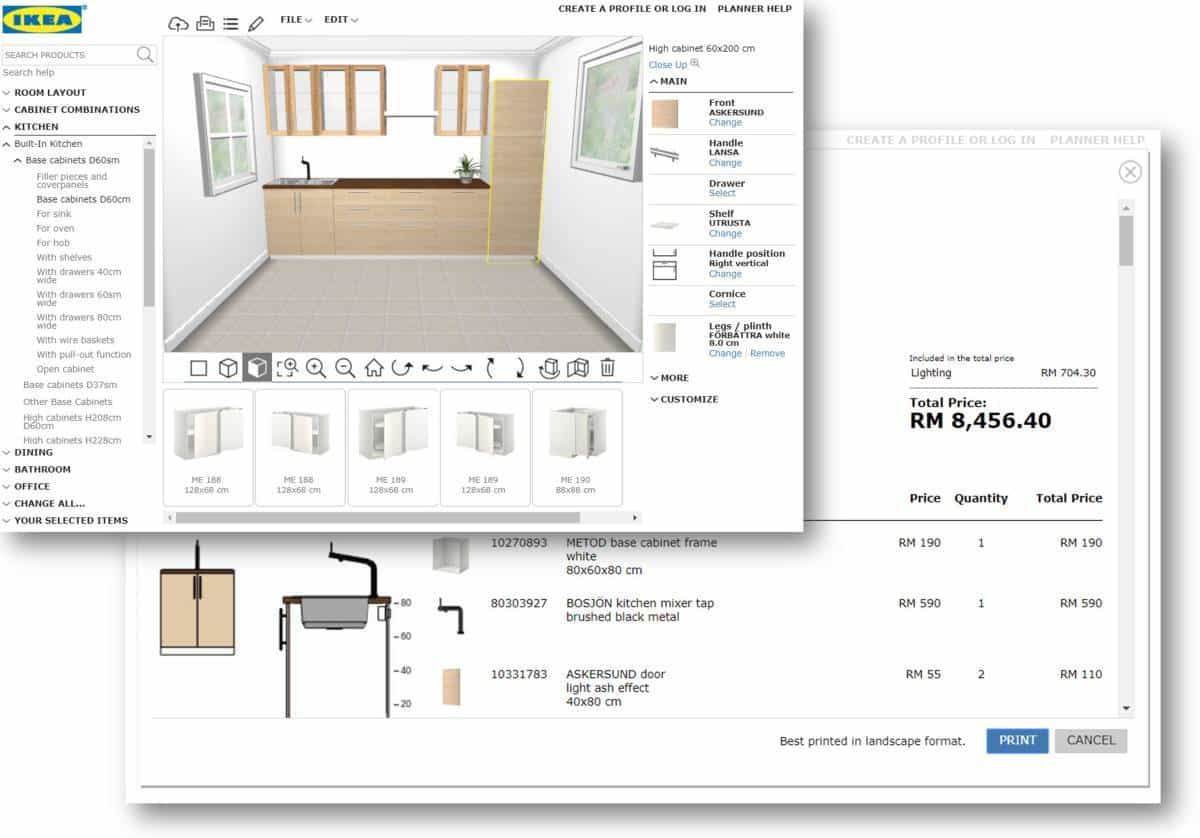Switch to 3D wireframe cube view
Viewport: 1200px width, 838px height.
click(228, 368)
